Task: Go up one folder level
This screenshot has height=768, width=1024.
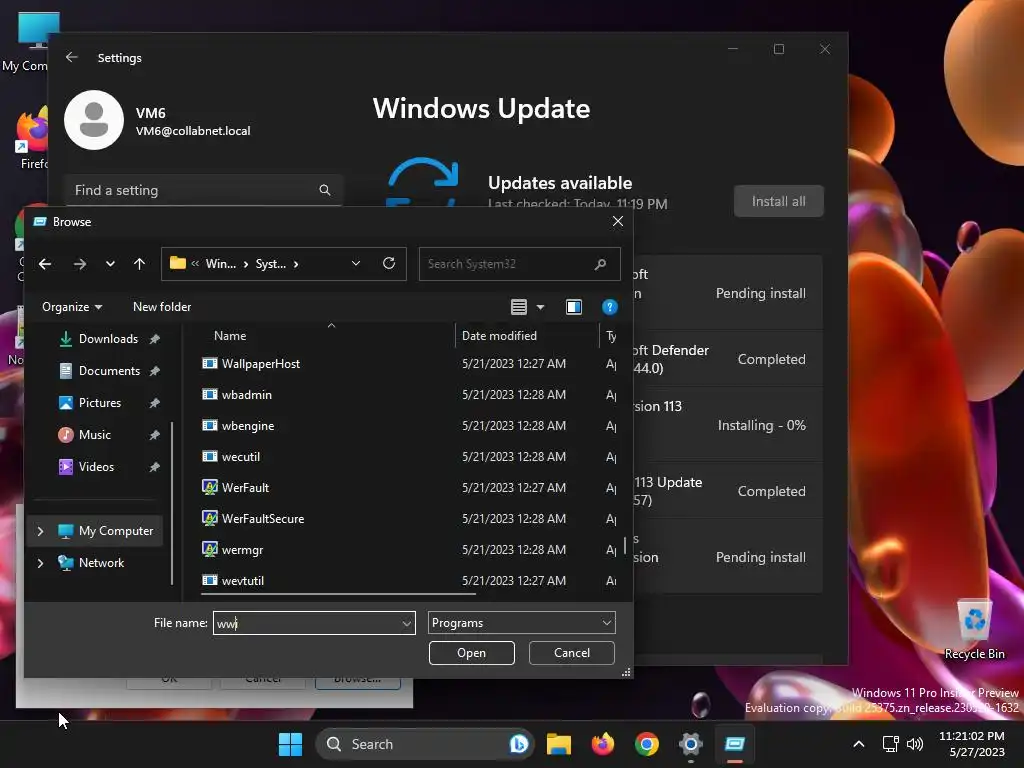Action: [x=139, y=264]
